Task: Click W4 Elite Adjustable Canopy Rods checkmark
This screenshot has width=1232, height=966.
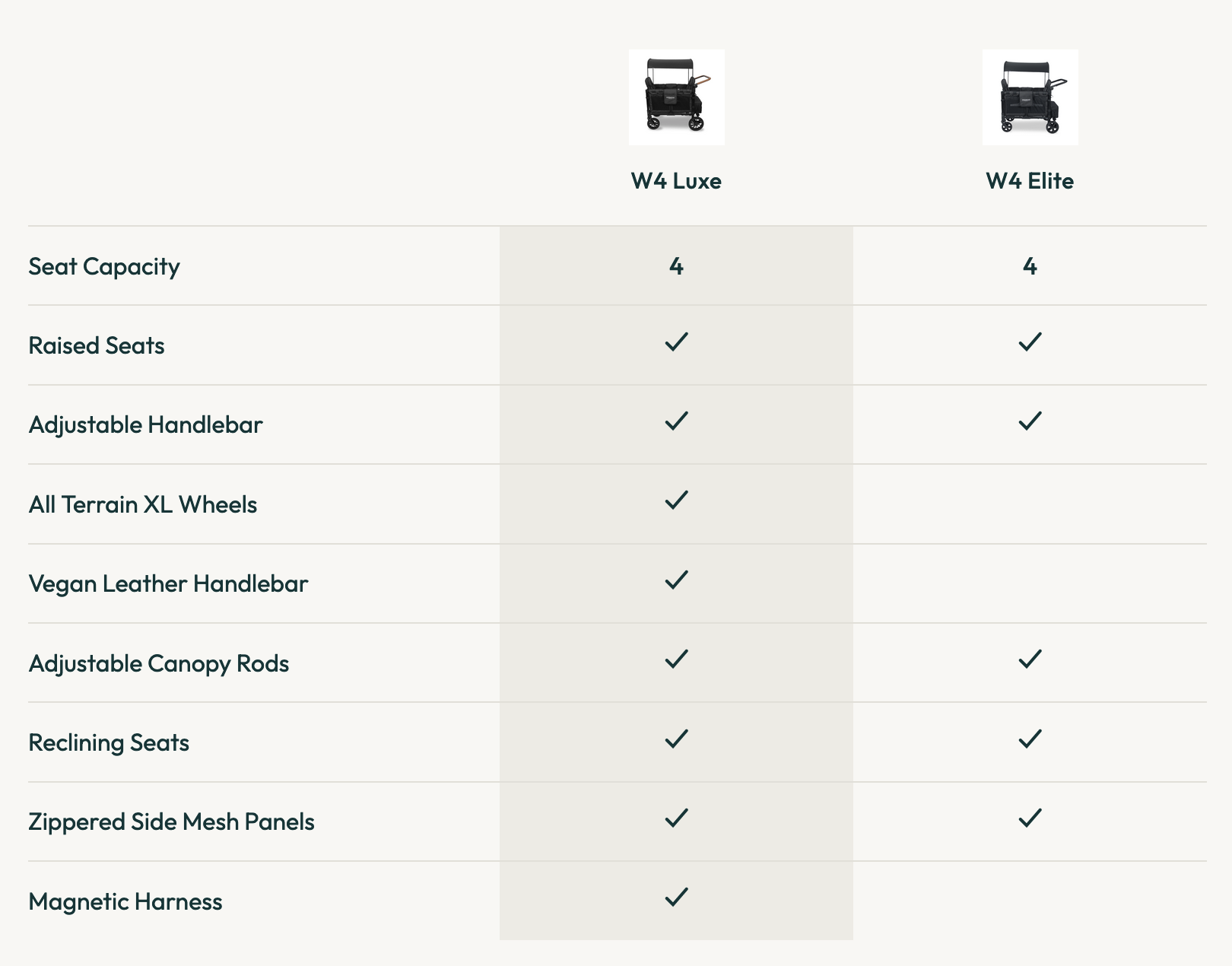Action: tap(1030, 659)
